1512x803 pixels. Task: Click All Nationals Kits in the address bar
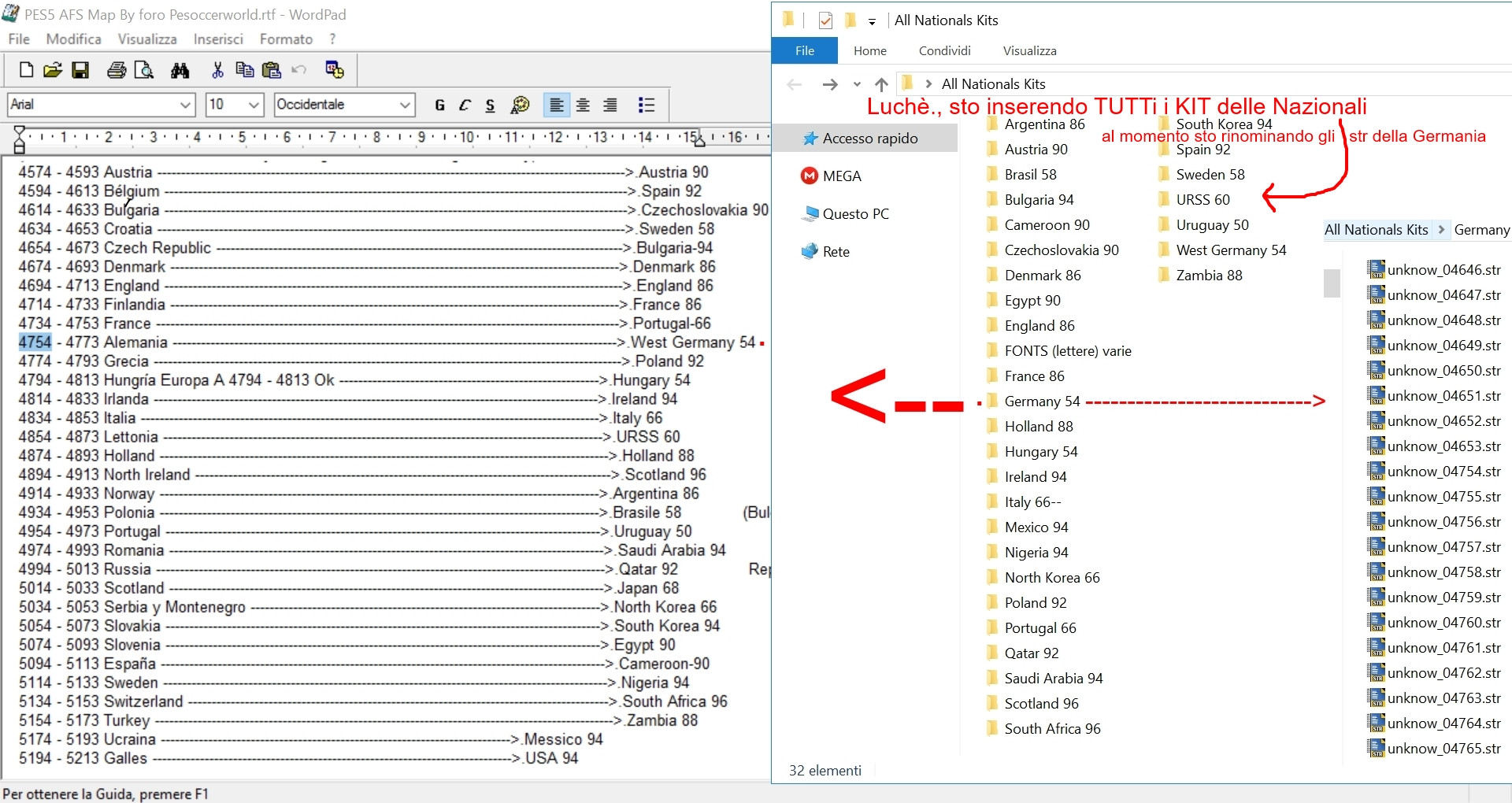point(993,84)
